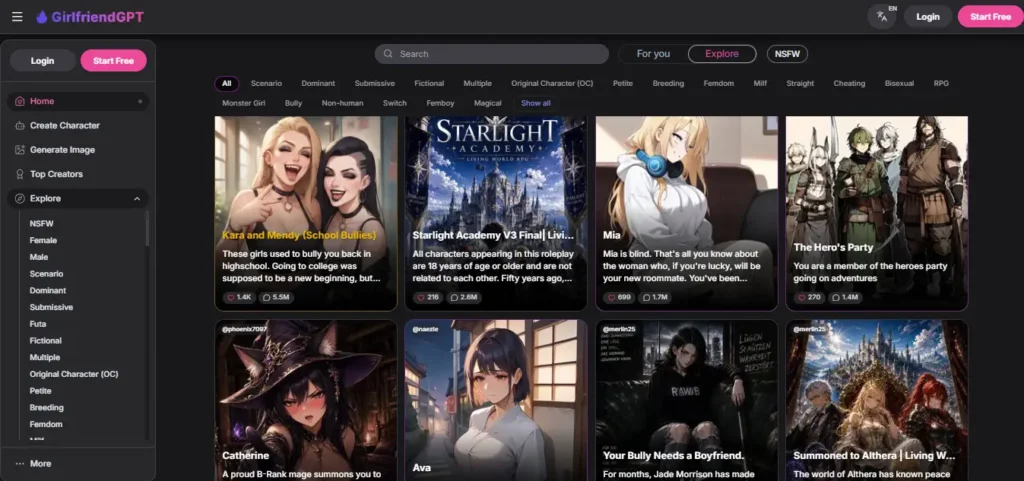This screenshot has width=1024, height=481.
Task: Click 1.4M chat count on Hero's Party card
Action: pyautogui.click(x=845, y=297)
